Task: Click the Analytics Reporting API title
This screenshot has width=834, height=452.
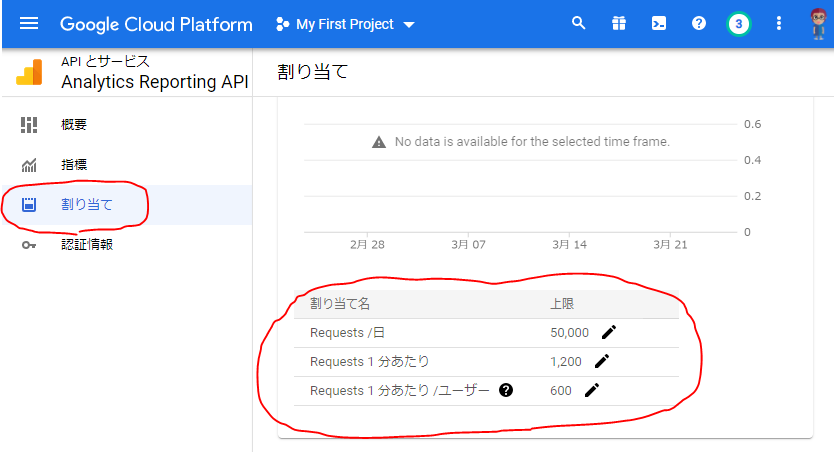Action: coord(155,82)
